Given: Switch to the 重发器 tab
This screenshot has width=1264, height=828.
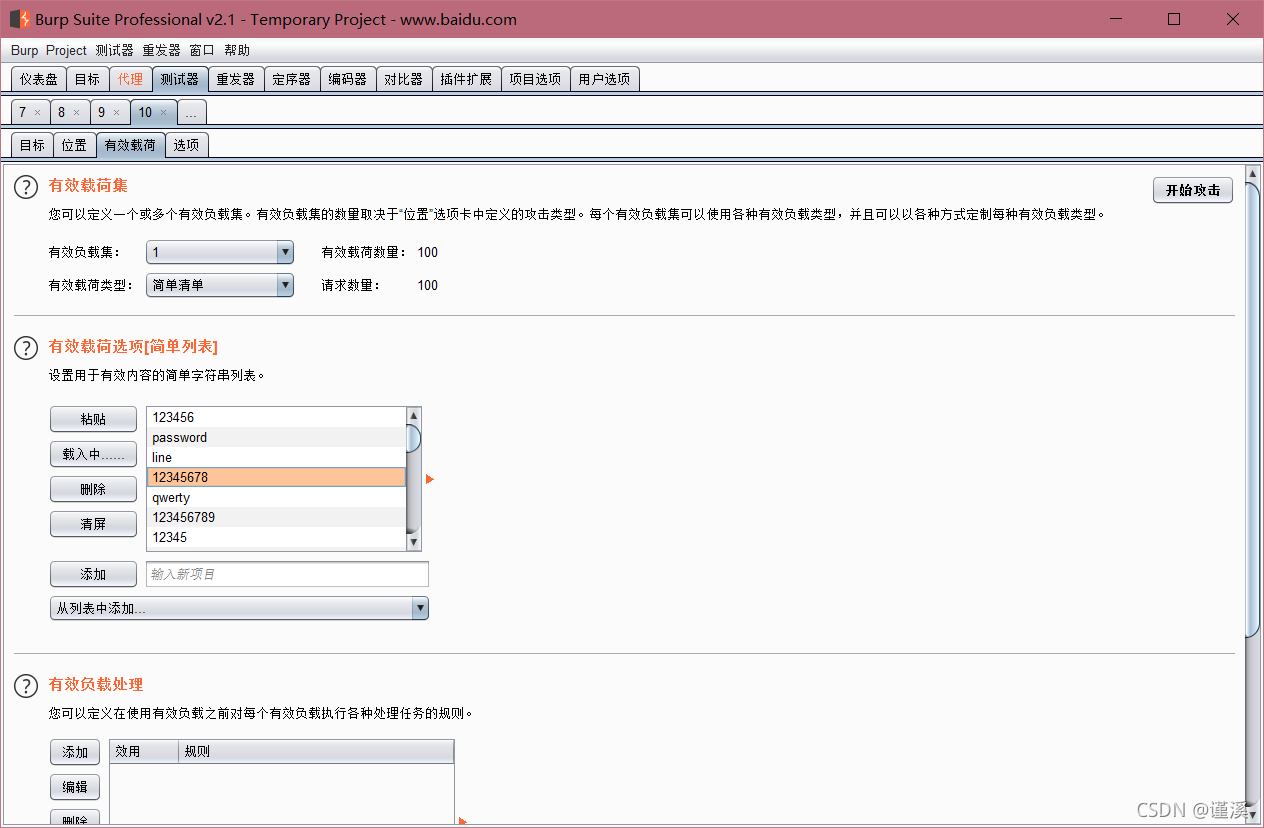Looking at the screenshot, I should 236,79.
